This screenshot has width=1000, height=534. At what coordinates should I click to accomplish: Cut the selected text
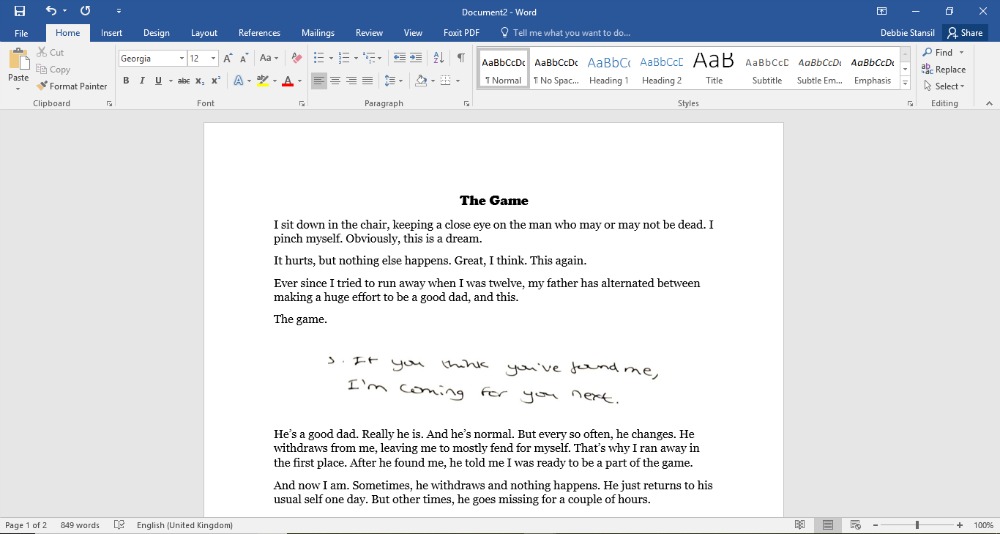point(50,52)
